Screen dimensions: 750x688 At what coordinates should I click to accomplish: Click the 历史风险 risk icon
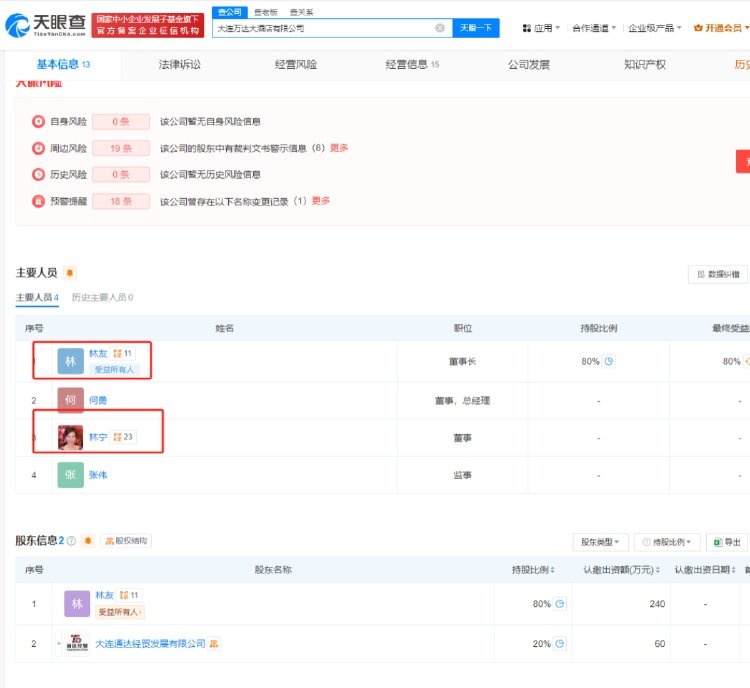(38, 175)
